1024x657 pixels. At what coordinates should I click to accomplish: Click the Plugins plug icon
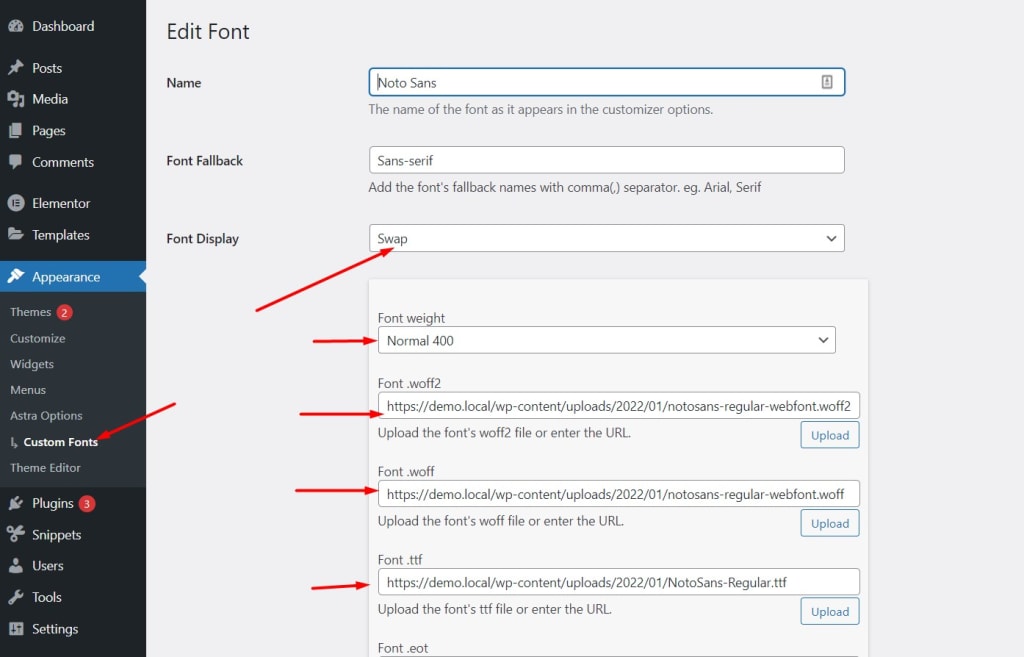(16, 503)
